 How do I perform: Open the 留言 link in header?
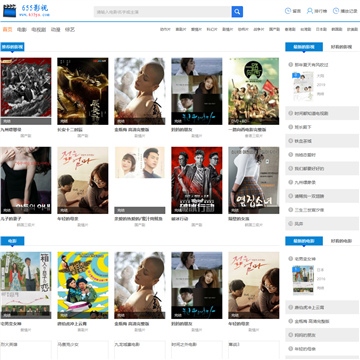(x=297, y=11)
